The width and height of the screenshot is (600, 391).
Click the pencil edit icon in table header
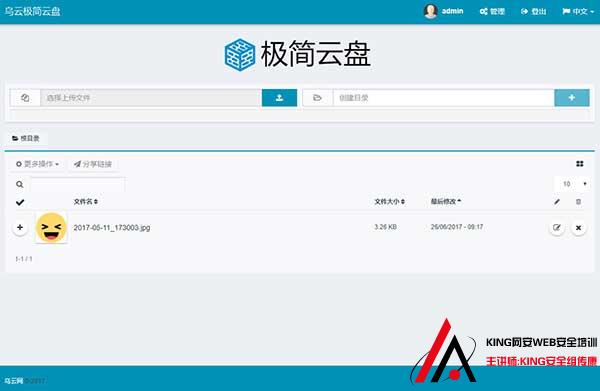(557, 202)
